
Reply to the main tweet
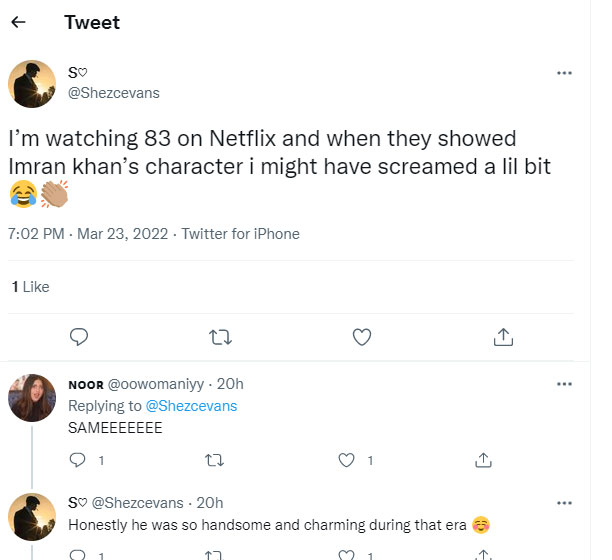79,336
